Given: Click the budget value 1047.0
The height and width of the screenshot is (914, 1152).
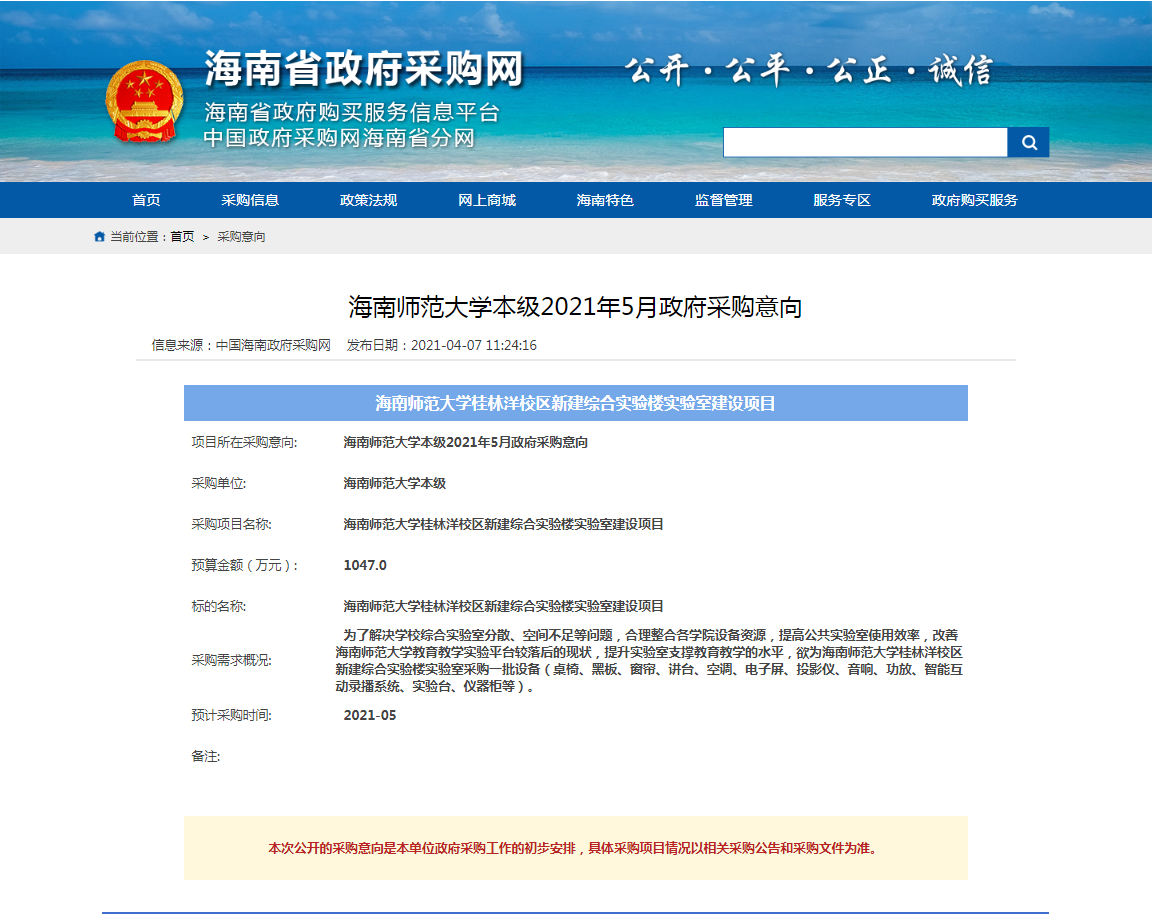Looking at the screenshot, I should tap(365, 565).
